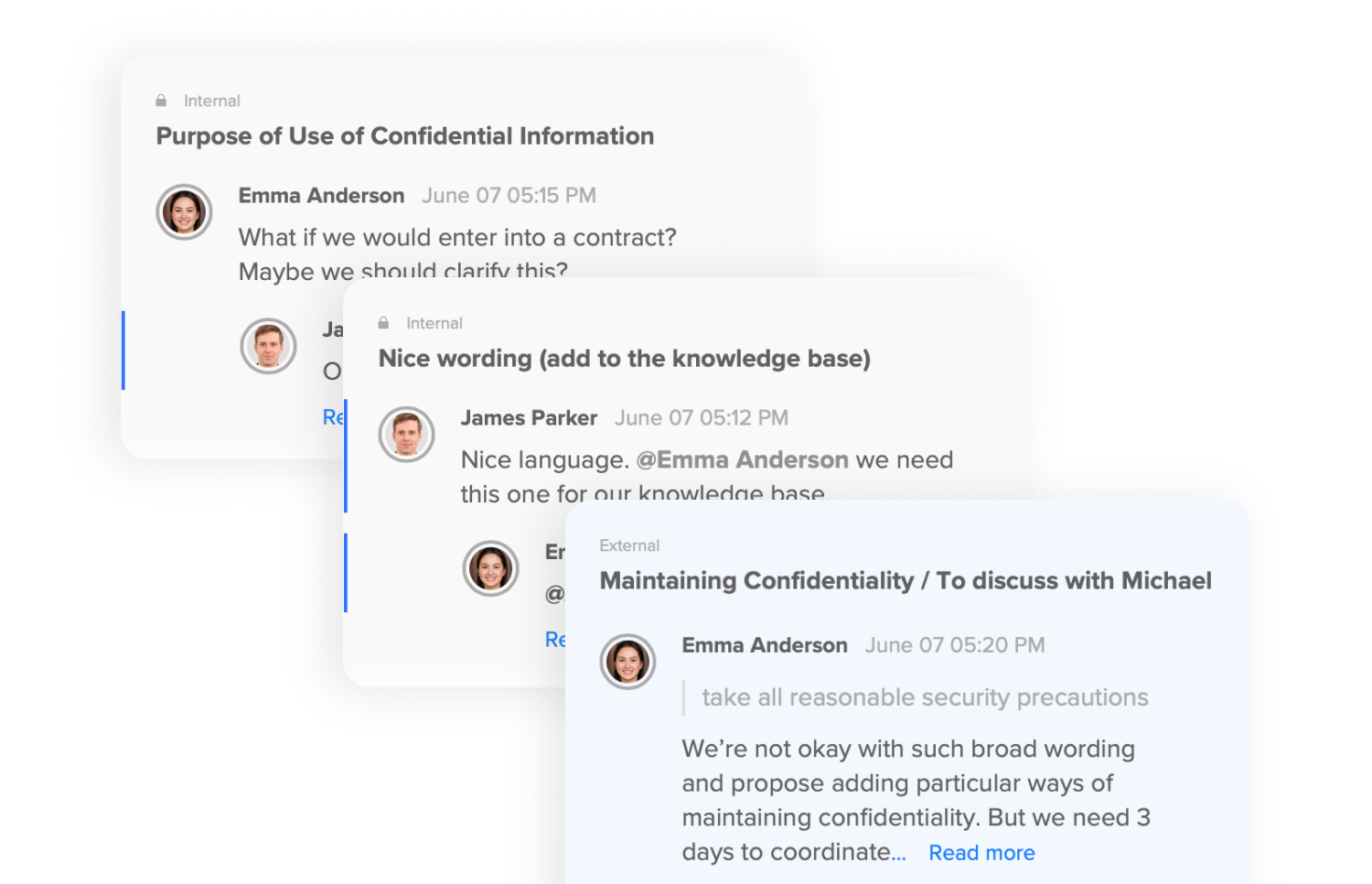Click Emma Anderson's avatar on the Purpose of Use card
The height and width of the screenshot is (884, 1372).
[x=184, y=212]
